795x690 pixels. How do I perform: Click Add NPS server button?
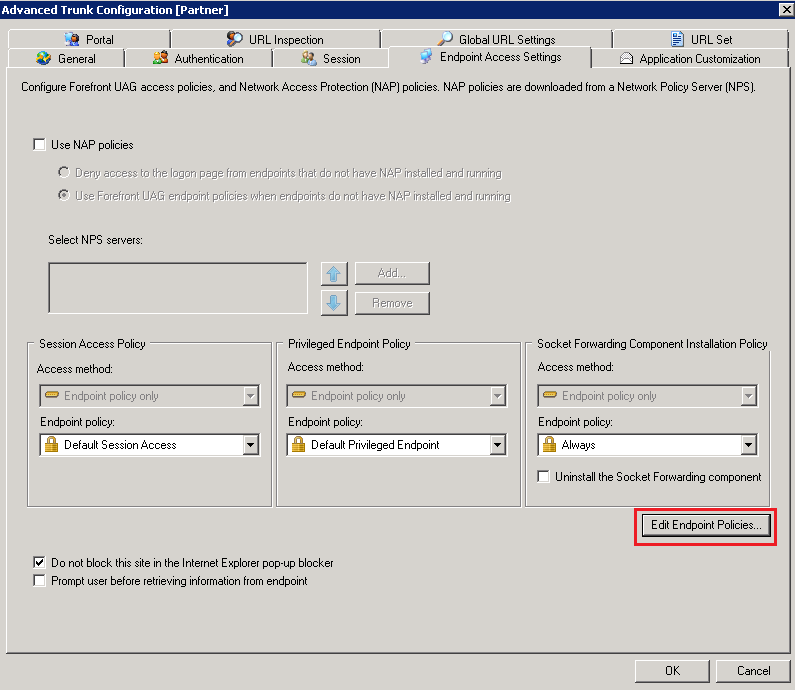(392, 273)
